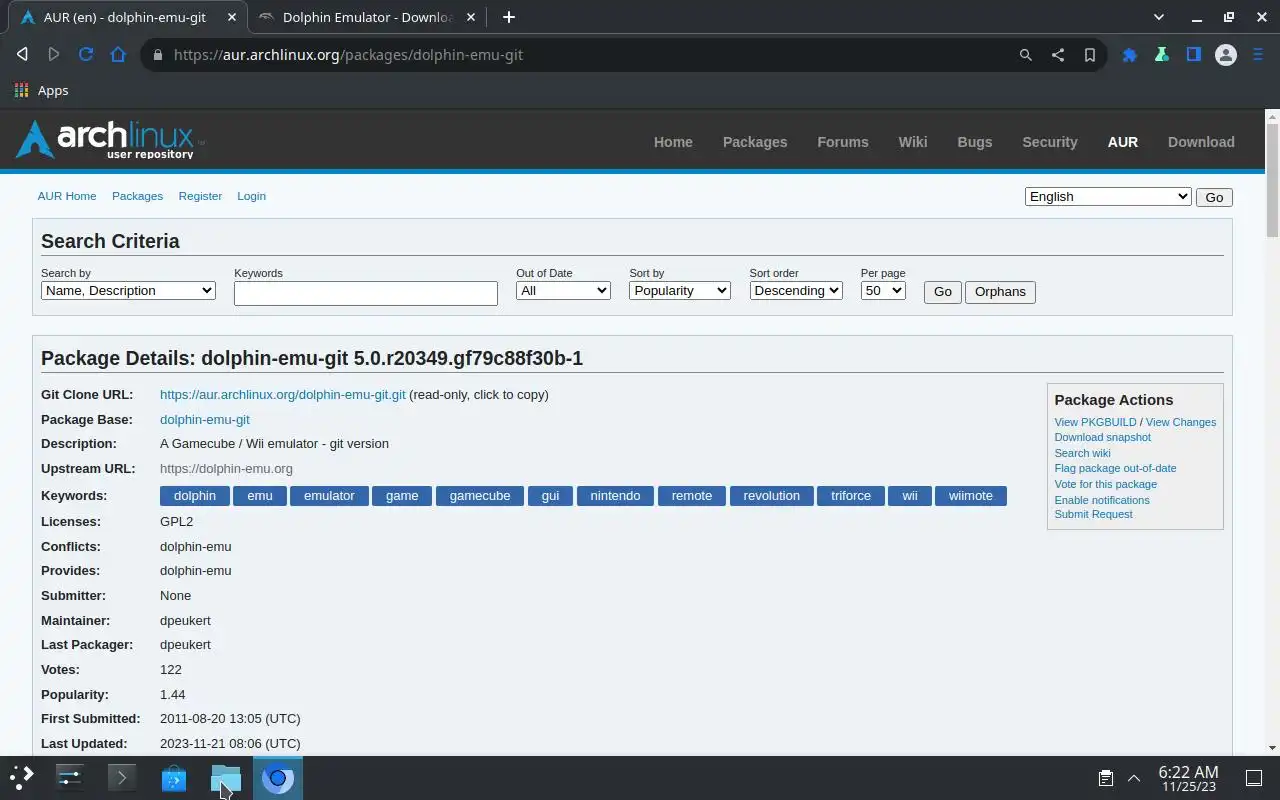The height and width of the screenshot is (800, 1280).
Task: Click the green flask extension icon
Action: click(1161, 55)
